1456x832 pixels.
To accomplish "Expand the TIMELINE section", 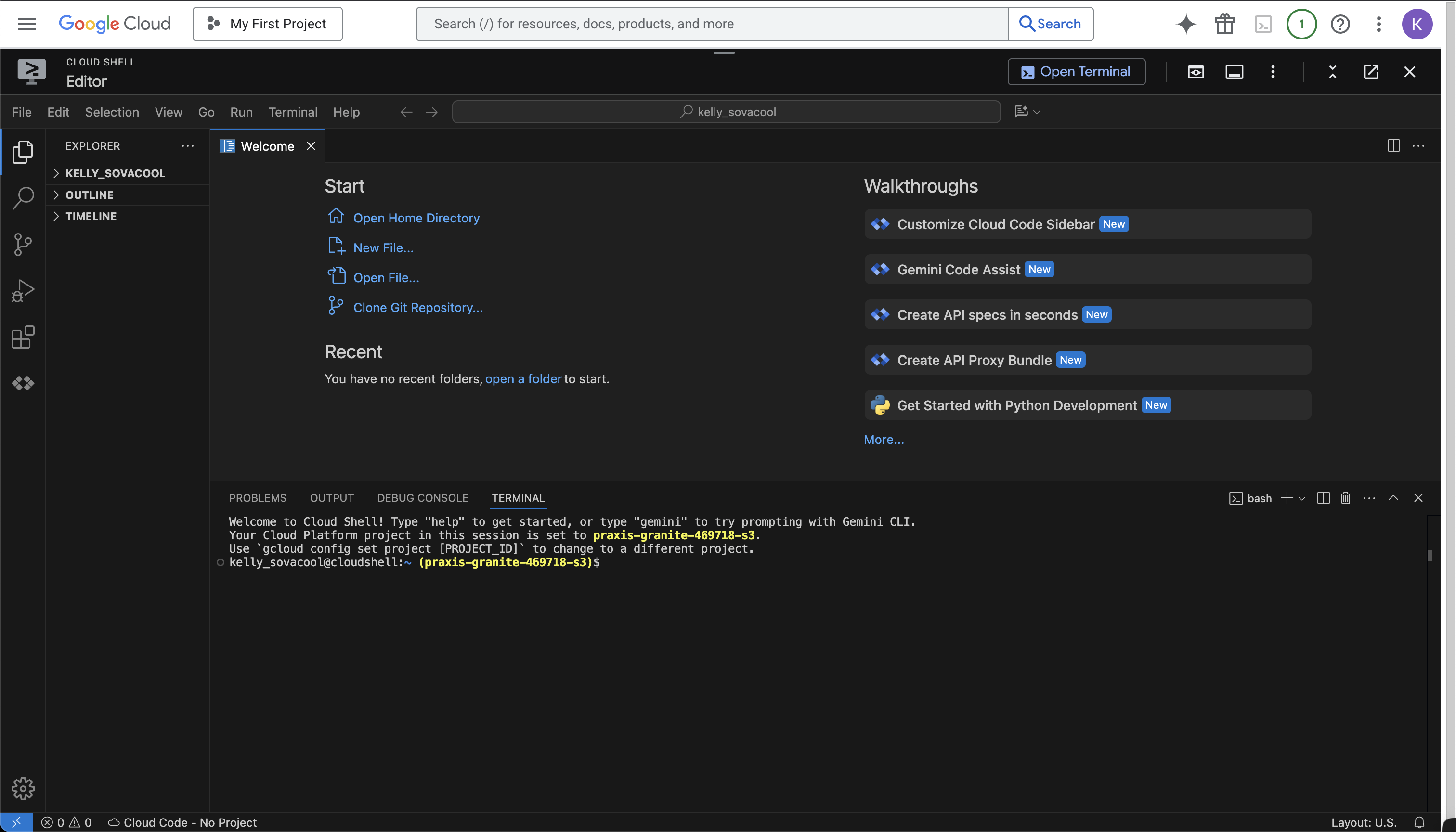I will click(91, 216).
